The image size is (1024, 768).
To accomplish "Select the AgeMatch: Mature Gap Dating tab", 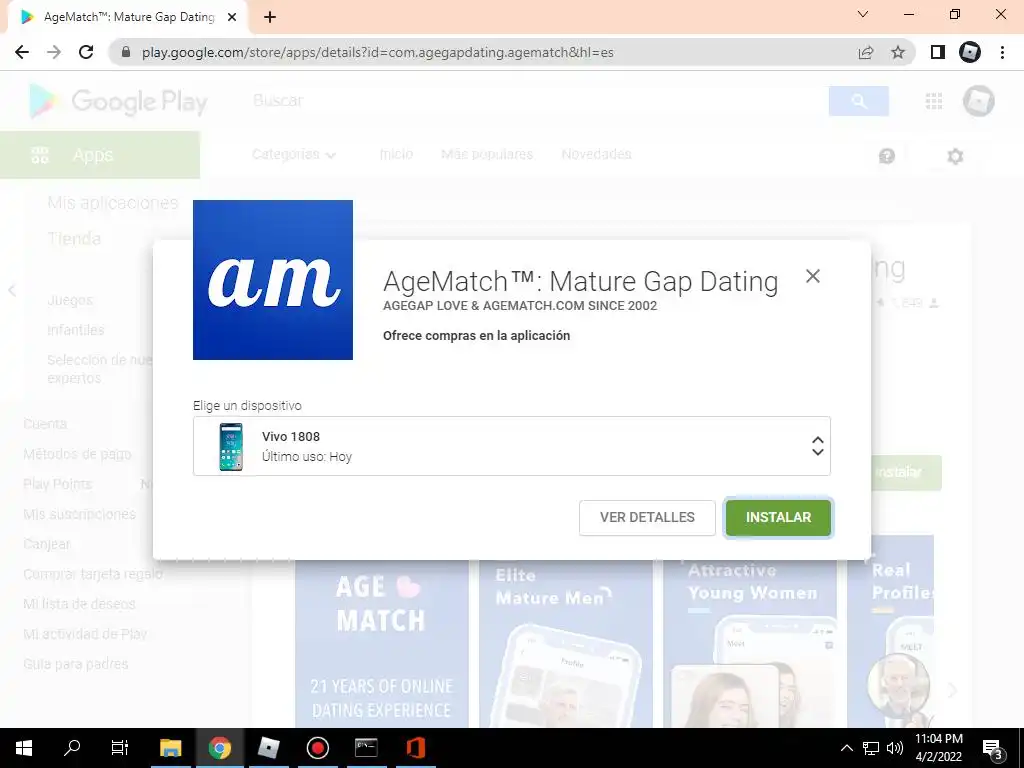I will coord(128,17).
